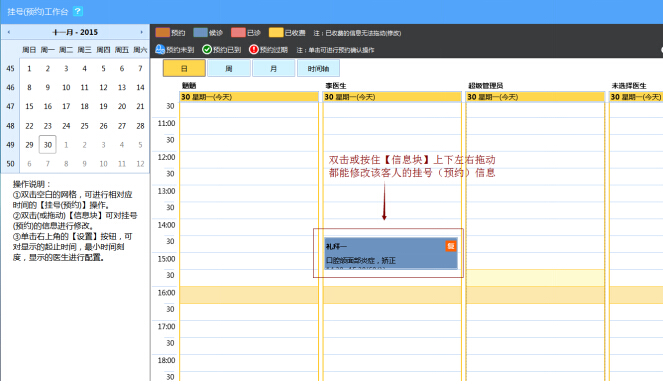
Task: Click the 已诊 red color swatch
Action: tap(238, 33)
